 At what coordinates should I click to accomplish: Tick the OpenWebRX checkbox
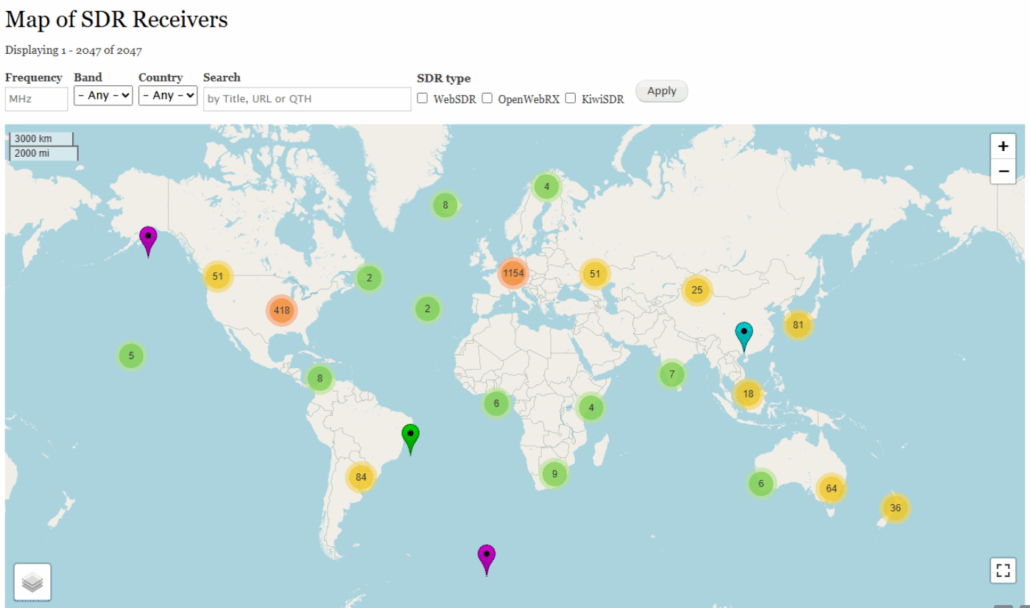[x=487, y=98]
